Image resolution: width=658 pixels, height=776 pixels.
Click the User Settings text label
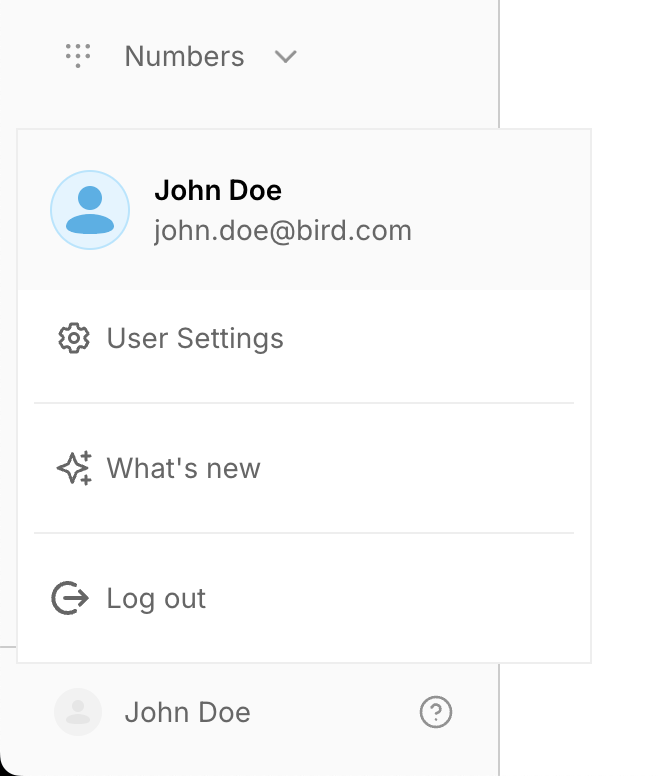coord(195,339)
